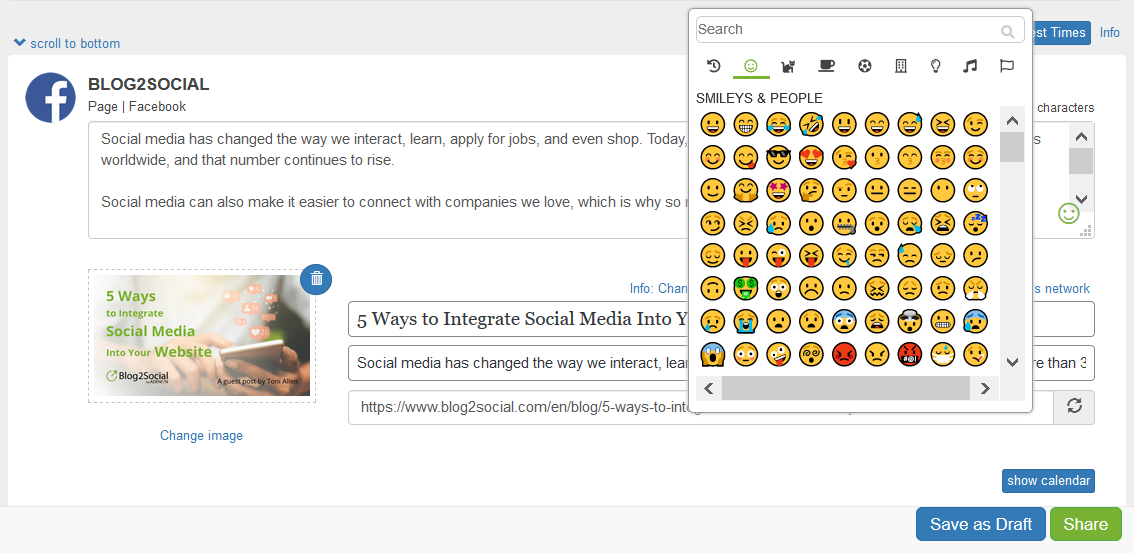Delete the post image with trash icon
The image size is (1134, 553).
coord(316,279)
